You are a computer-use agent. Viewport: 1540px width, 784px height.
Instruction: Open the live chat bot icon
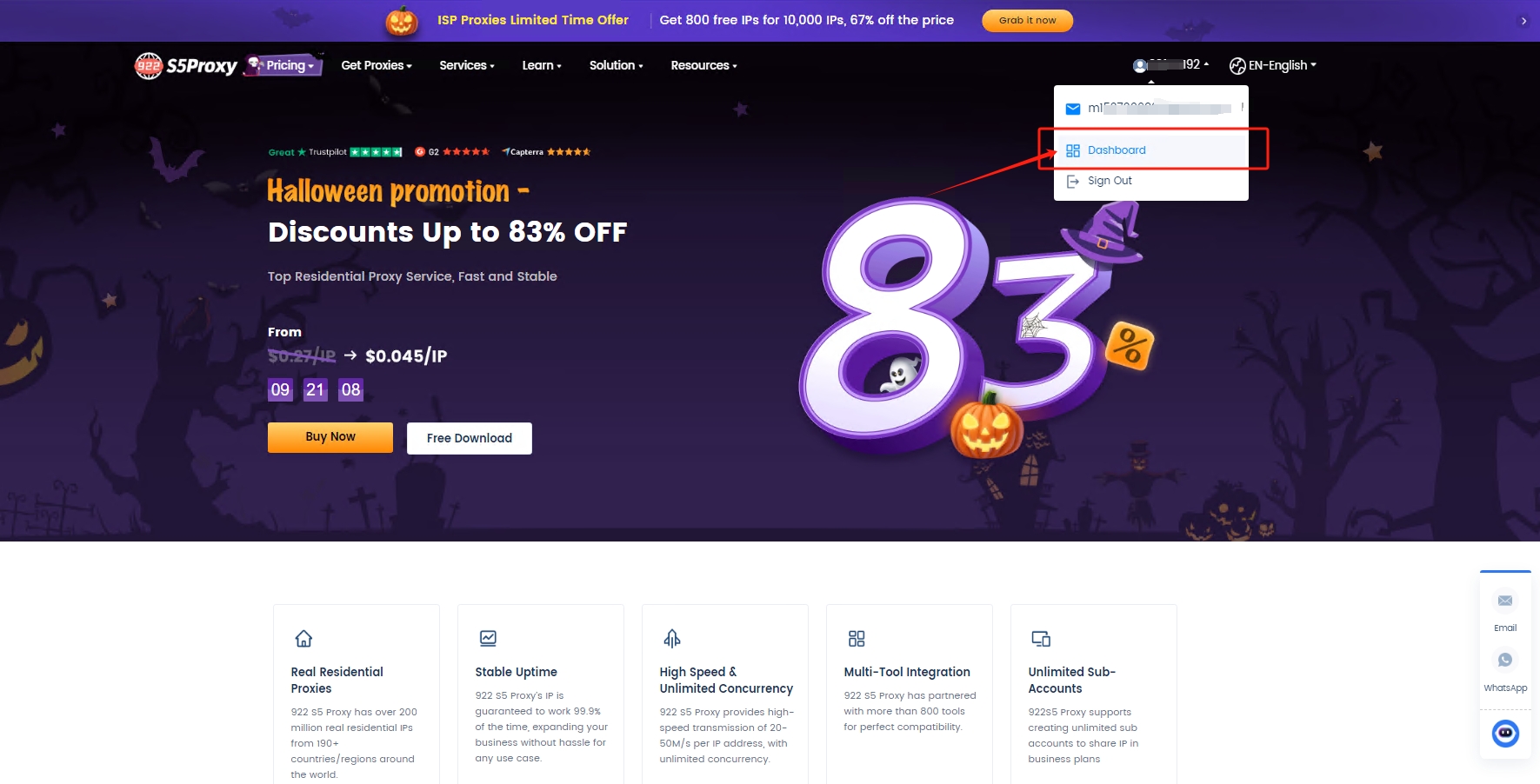tap(1505, 734)
